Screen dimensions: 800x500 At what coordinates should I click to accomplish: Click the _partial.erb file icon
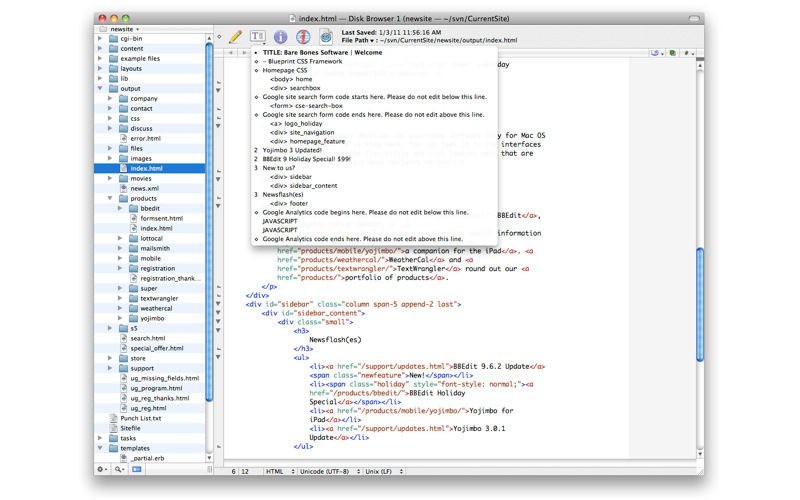pos(123,458)
